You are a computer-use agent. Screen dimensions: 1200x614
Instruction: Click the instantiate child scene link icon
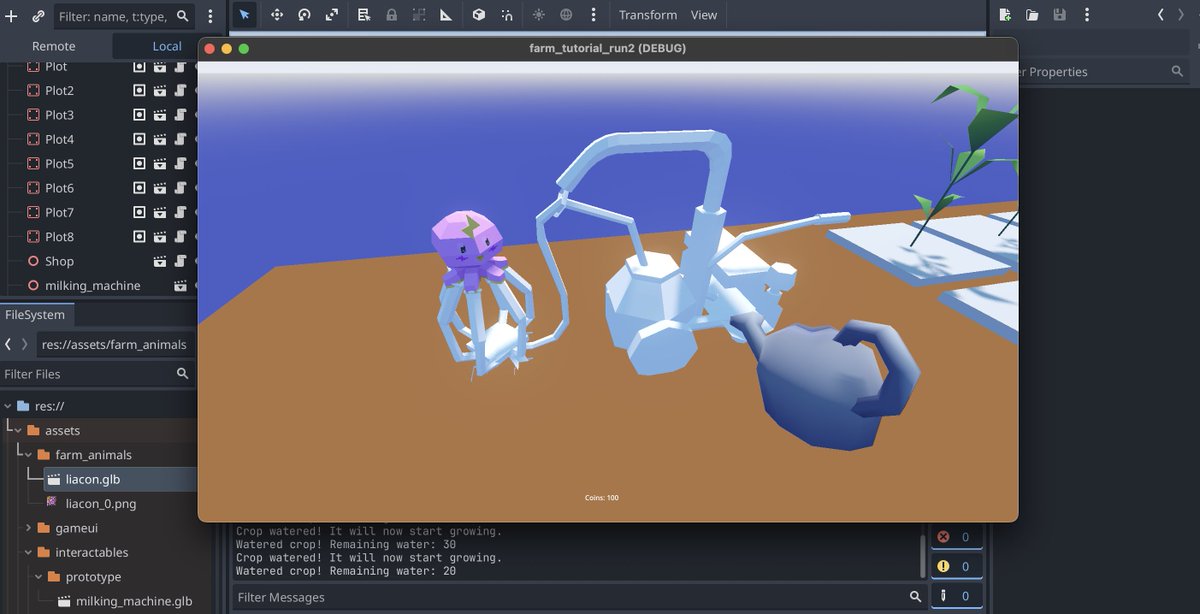pos(38,16)
